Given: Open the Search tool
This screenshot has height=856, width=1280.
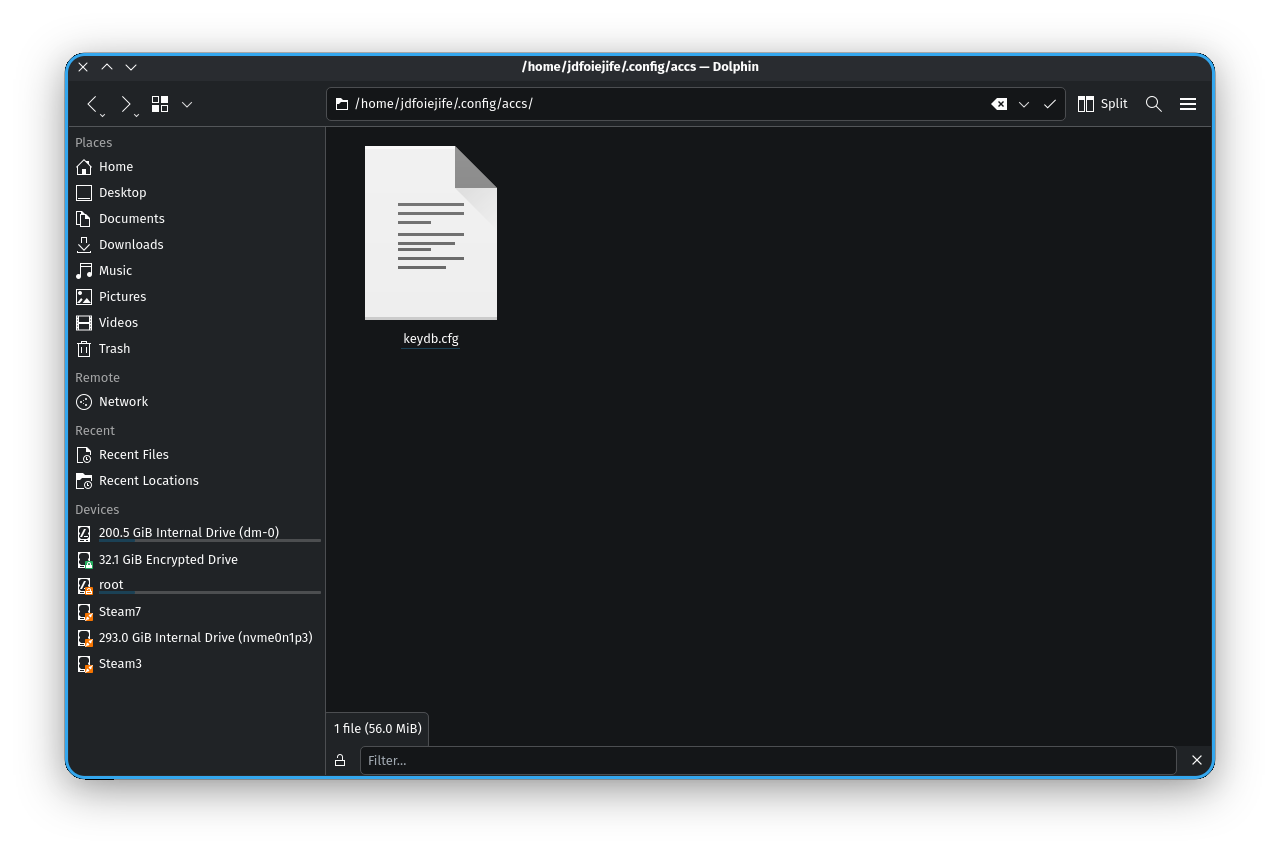Looking at the screenshot, I should click(1154, 104).
